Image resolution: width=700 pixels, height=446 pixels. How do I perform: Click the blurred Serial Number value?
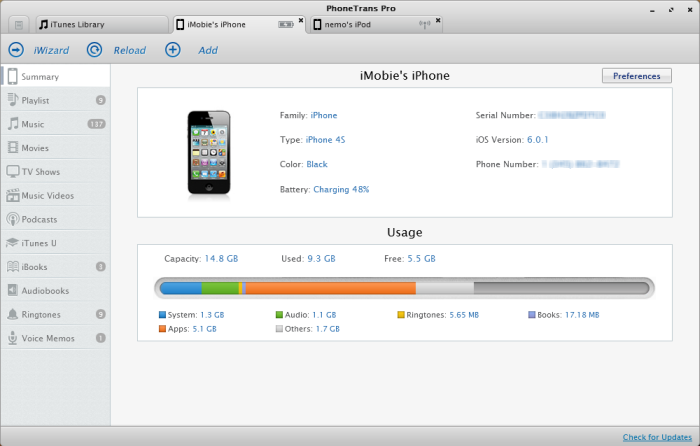click(572, 115)
